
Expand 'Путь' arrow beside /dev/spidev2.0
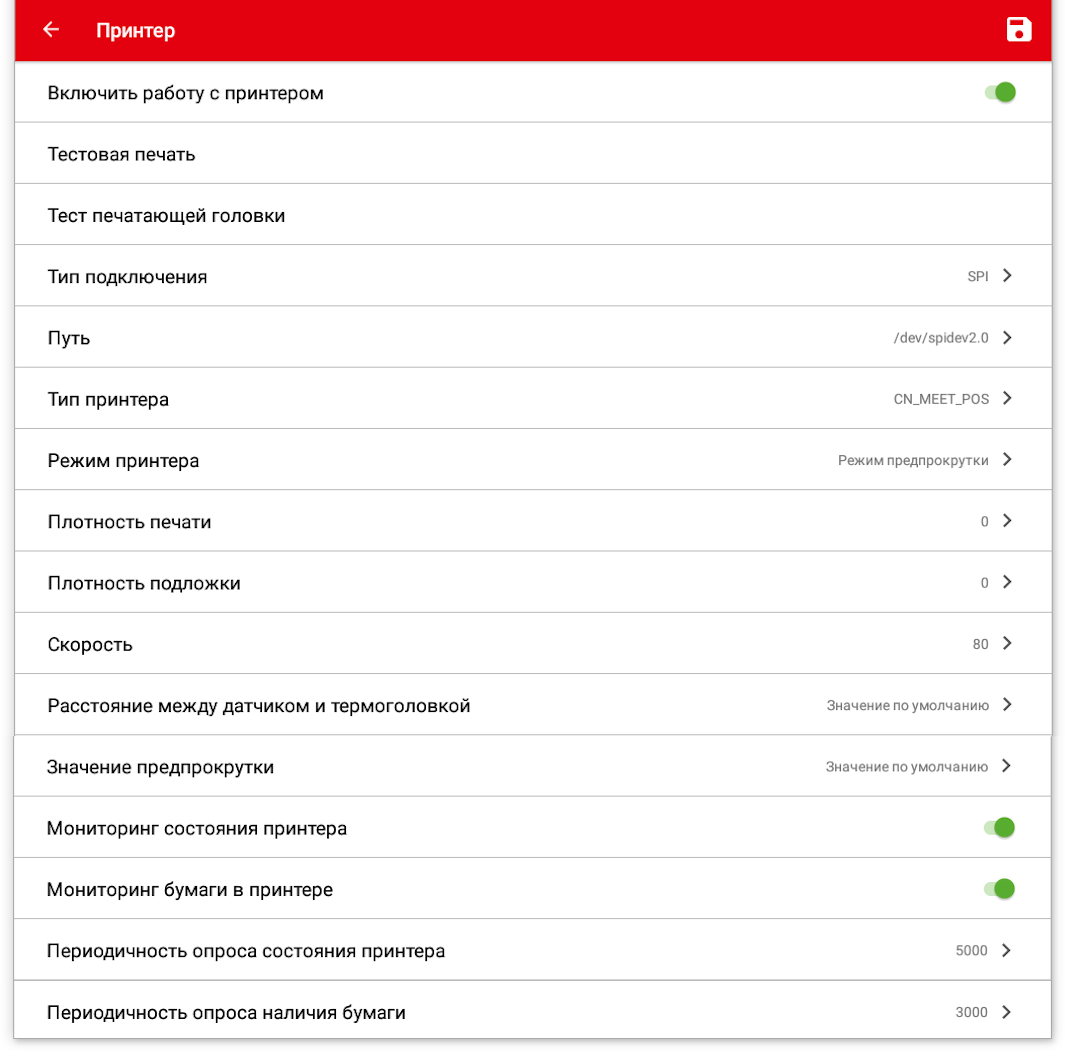[1007, 337]
